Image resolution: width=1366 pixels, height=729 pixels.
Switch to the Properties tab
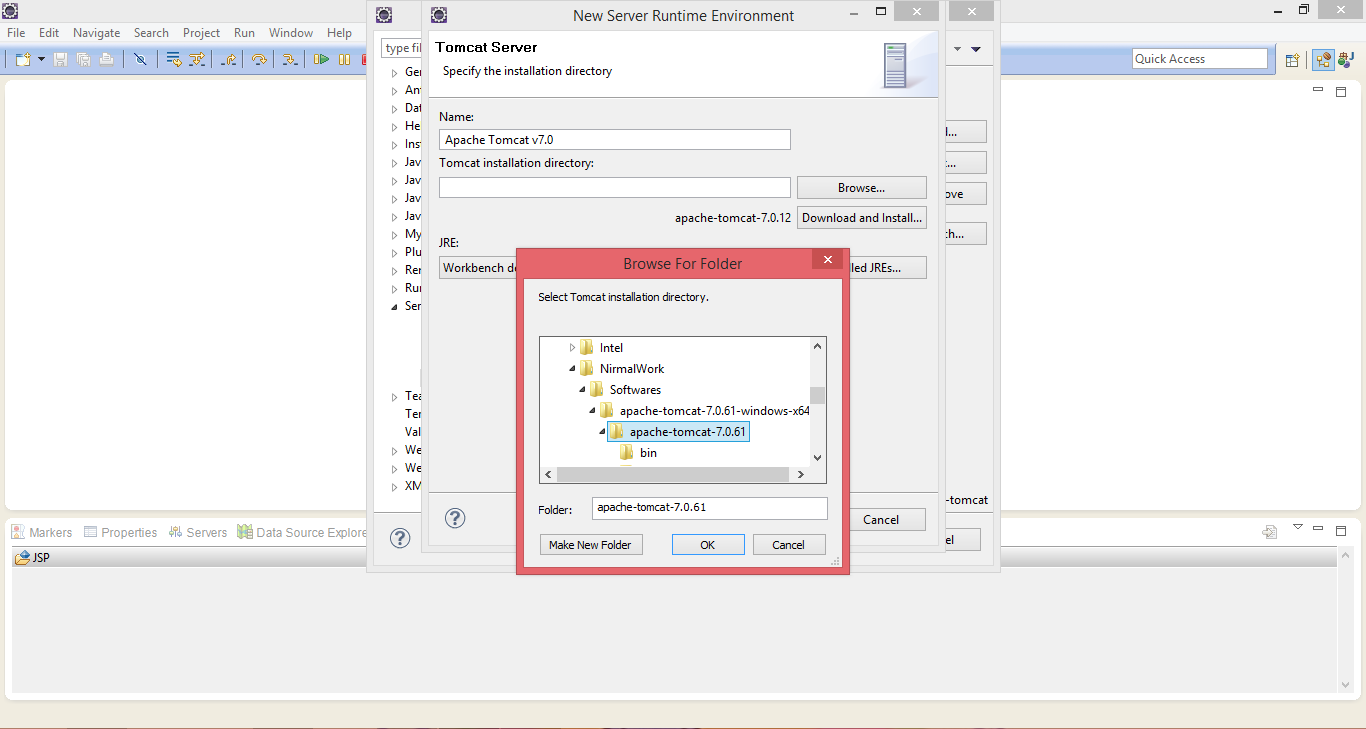120,532
